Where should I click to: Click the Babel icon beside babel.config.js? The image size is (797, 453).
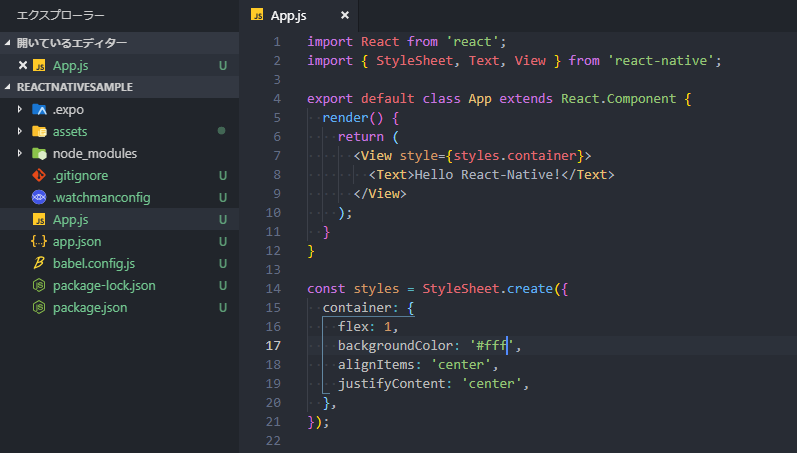pos(39,263)
